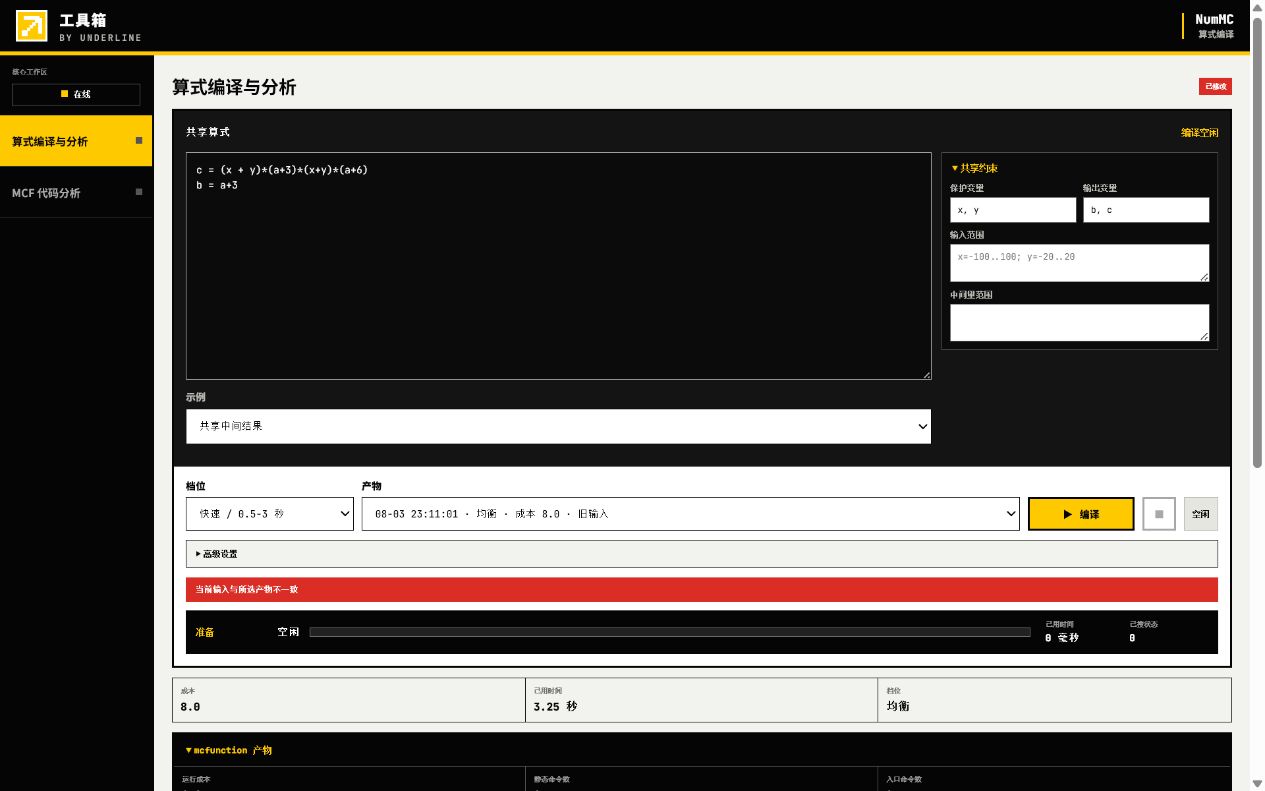Viewport: 1265px width, 791px height.
Task: Expand the 高级设置 section
Action: pyautogui.click(x=702, y=554)
